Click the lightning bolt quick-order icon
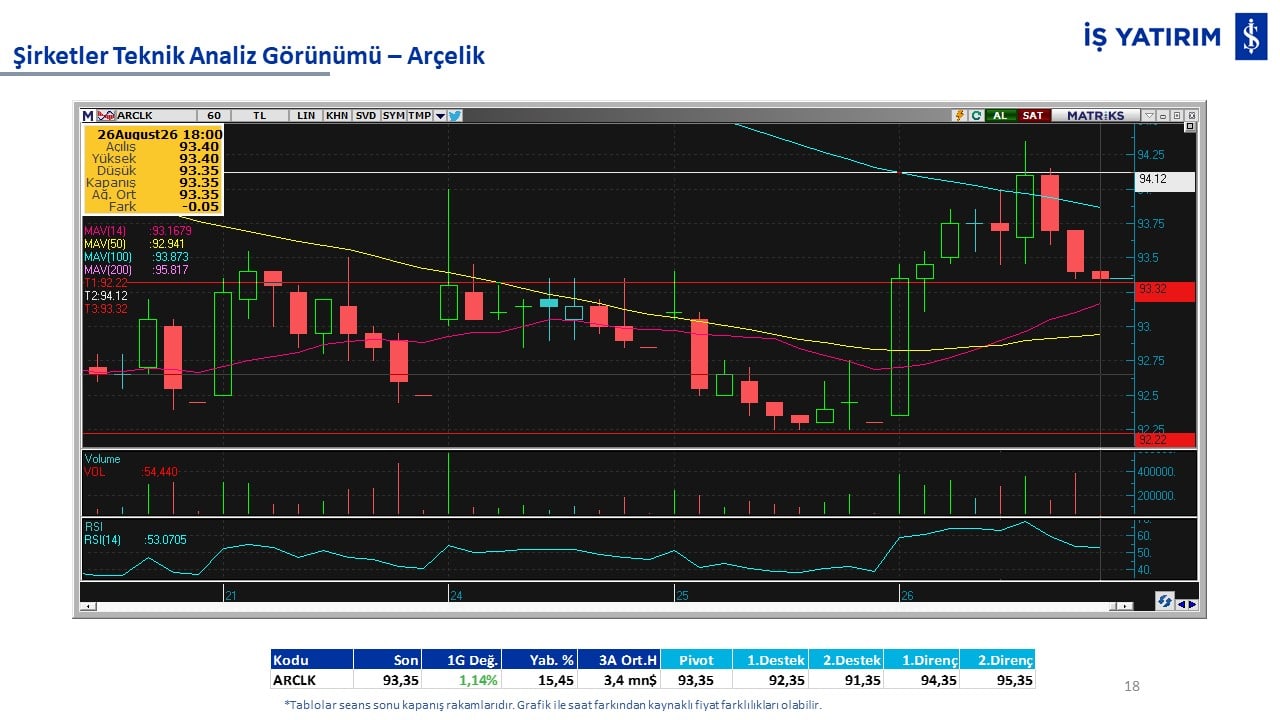This screenshot has width=1280, height=720. pos(960,115)
